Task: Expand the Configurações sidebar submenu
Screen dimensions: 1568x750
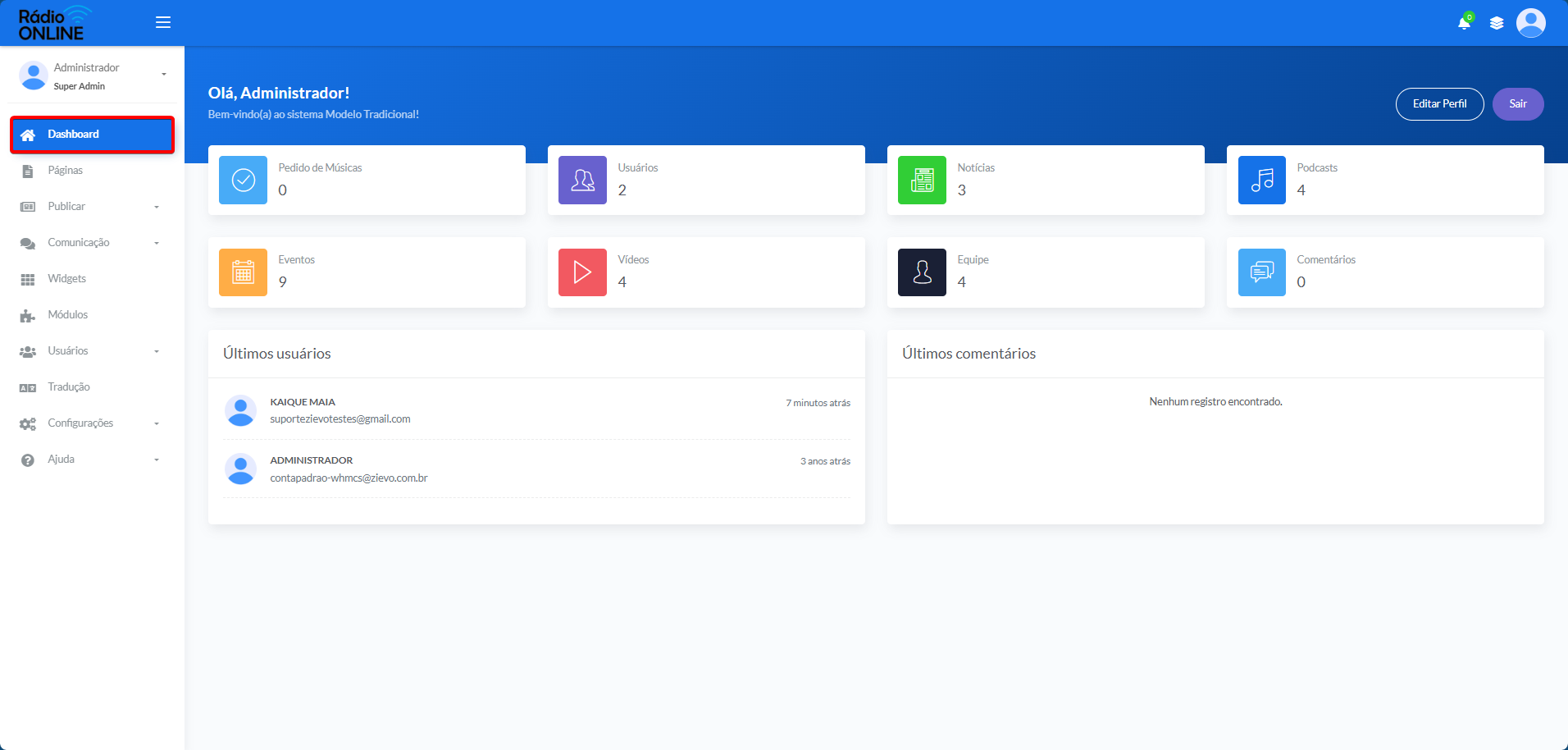Action: click(92, 423)
